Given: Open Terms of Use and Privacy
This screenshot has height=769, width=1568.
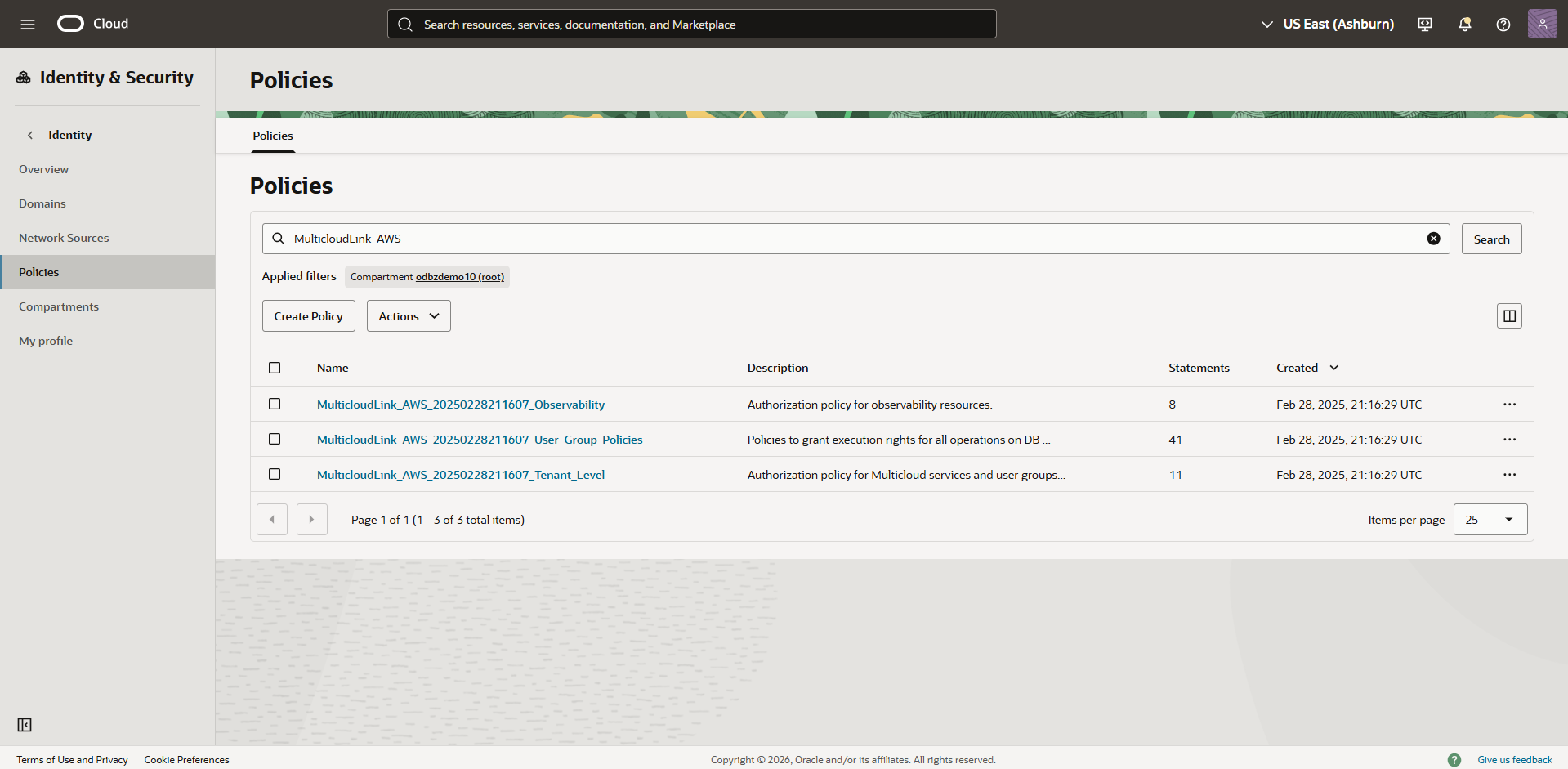Looking at the screenshot, I should pyautogui.click(x=72, y=760).
